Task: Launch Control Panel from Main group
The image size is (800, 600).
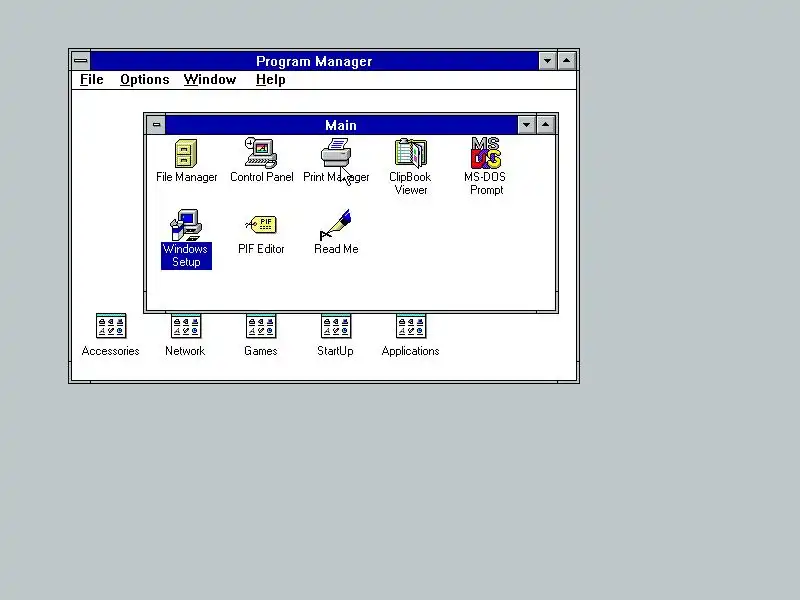Action: coord(261,153)
